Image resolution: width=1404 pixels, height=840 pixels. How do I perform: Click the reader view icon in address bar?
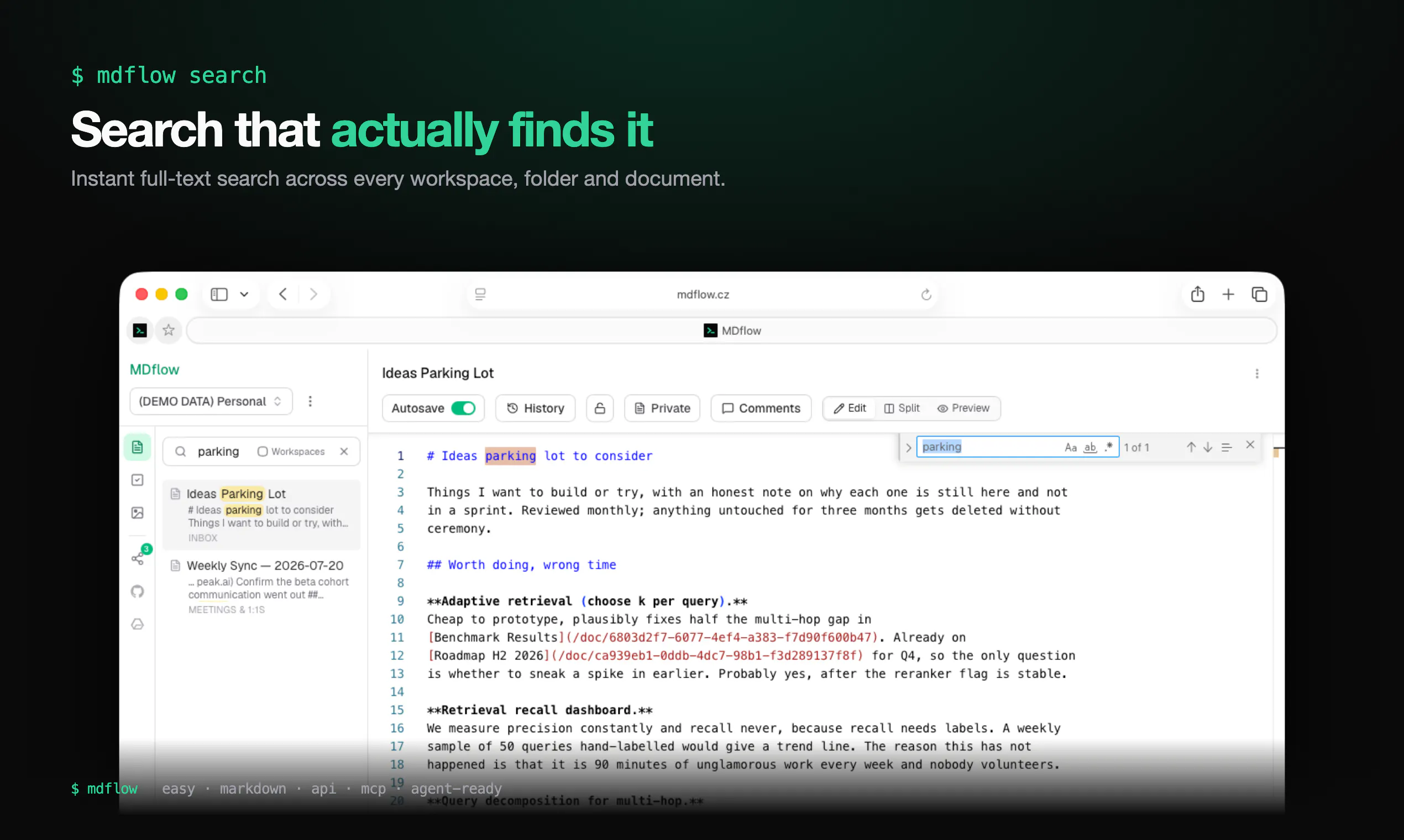click(480, 295)
